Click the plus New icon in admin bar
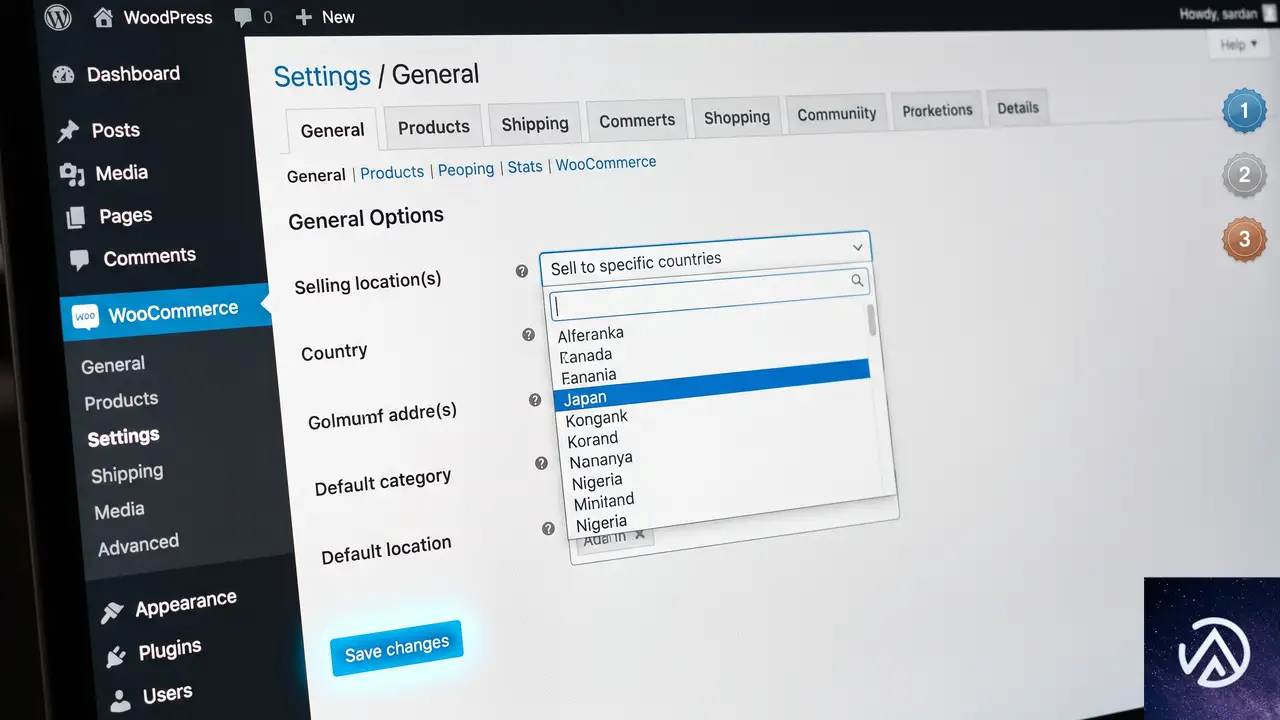Viewport: 1280px width, 720px height. coord(305,18)
